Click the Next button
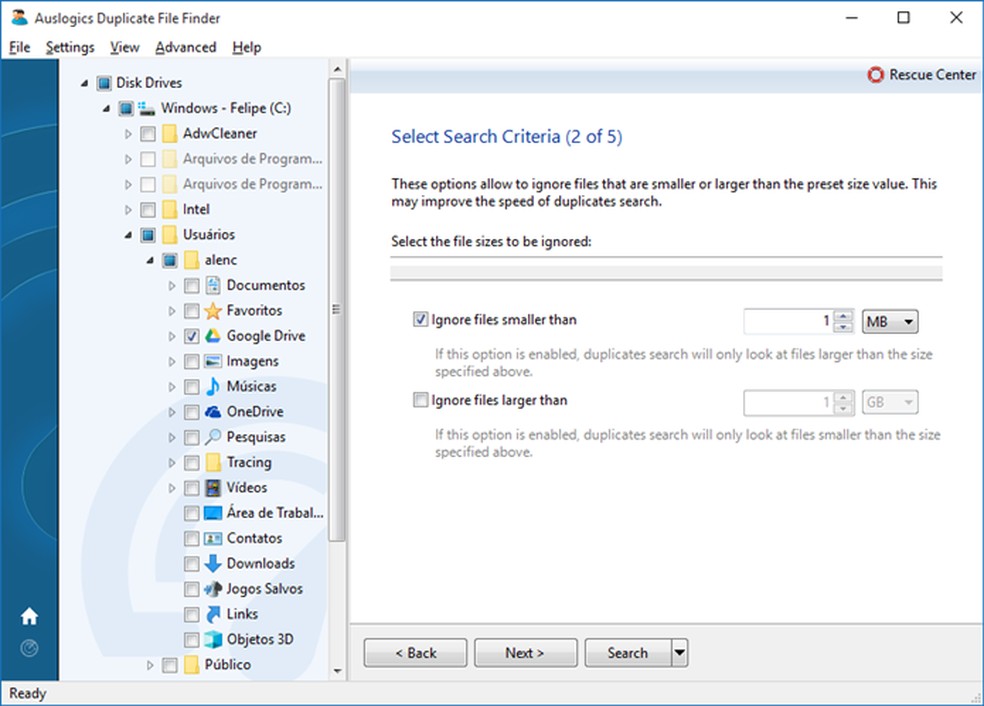 525,653
